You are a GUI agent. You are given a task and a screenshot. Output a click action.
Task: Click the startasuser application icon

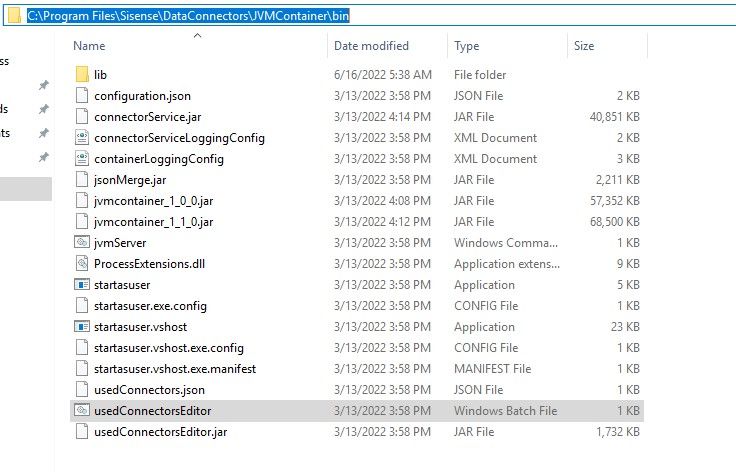coord(82,284)
